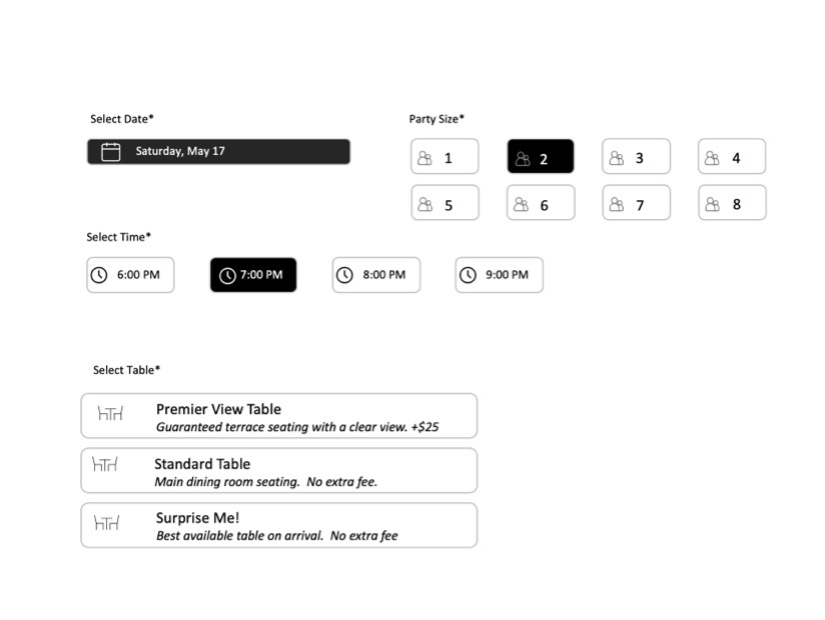The width and height of the screenshot is (825, 620).
Task: Choose party size 7
Action: (x=637, y=203)
